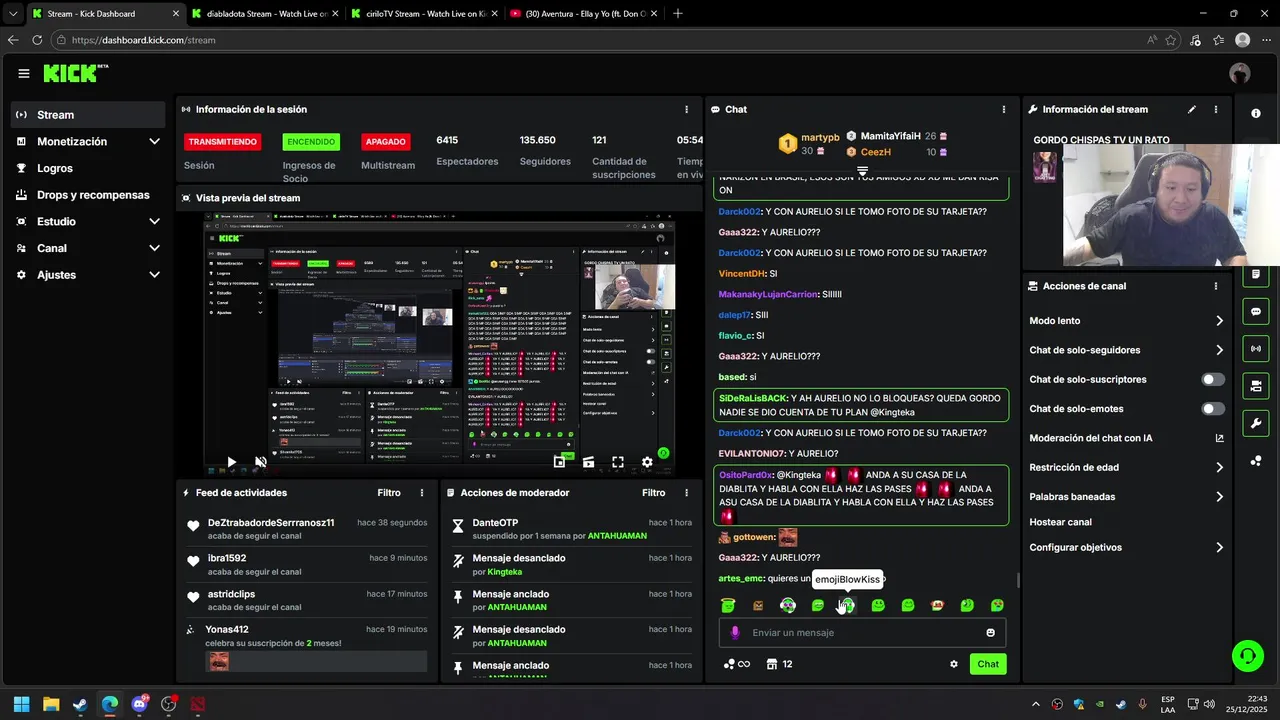Click username MakanakyLujanCarrion in chat
This screenshot has width=1280, height=720.
(x=768, y=294)
